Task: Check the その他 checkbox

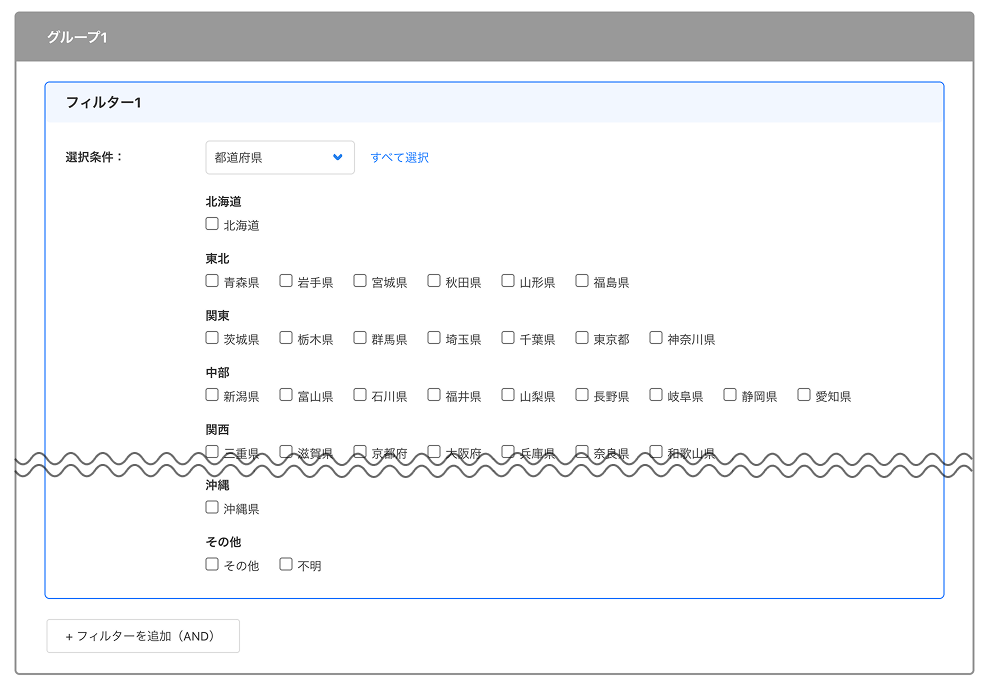Action: pos(212,564)
